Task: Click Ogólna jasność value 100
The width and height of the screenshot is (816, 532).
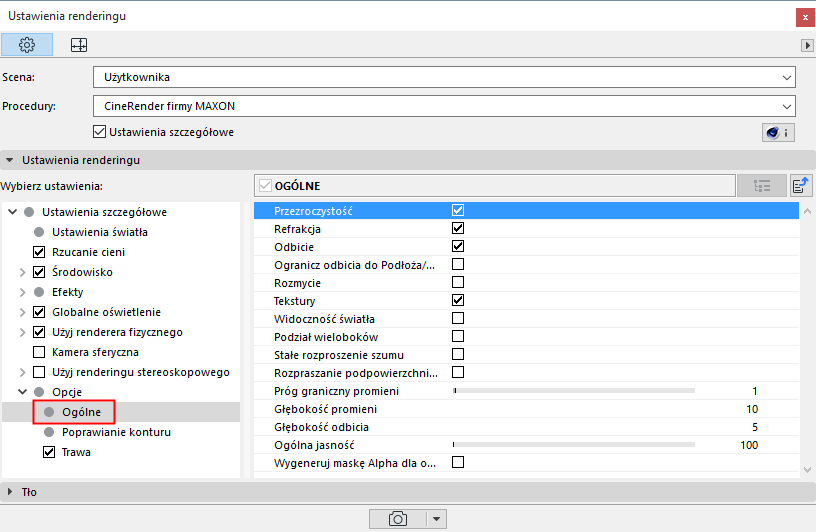Action: (x=749, y=445)
